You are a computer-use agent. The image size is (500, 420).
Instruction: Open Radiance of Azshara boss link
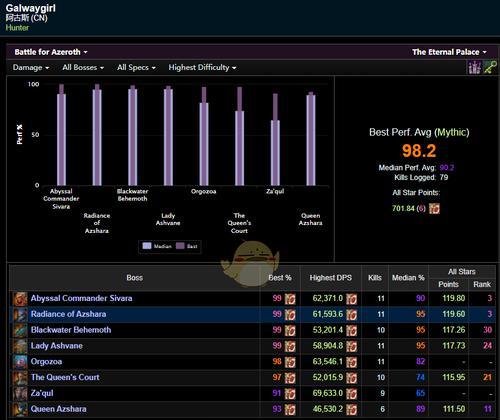pyautogui.click(x=68, y=314)
